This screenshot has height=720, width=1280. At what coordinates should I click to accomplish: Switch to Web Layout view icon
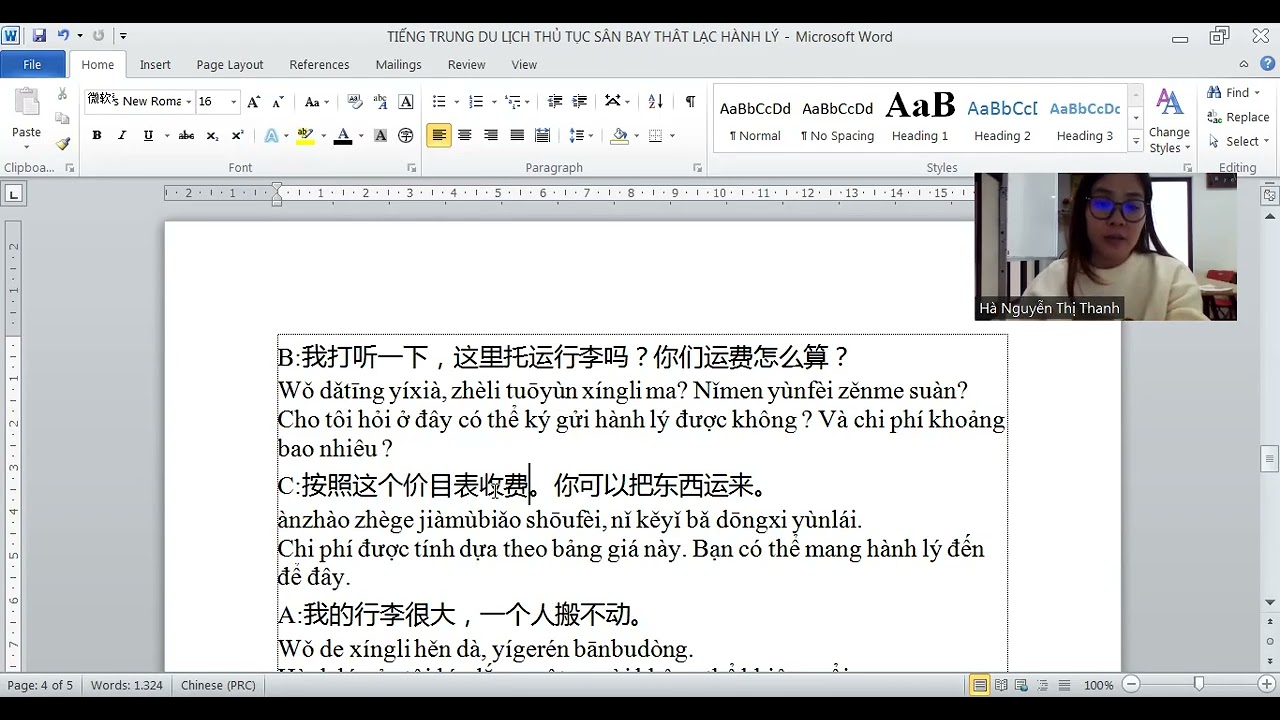(1021, 685)
